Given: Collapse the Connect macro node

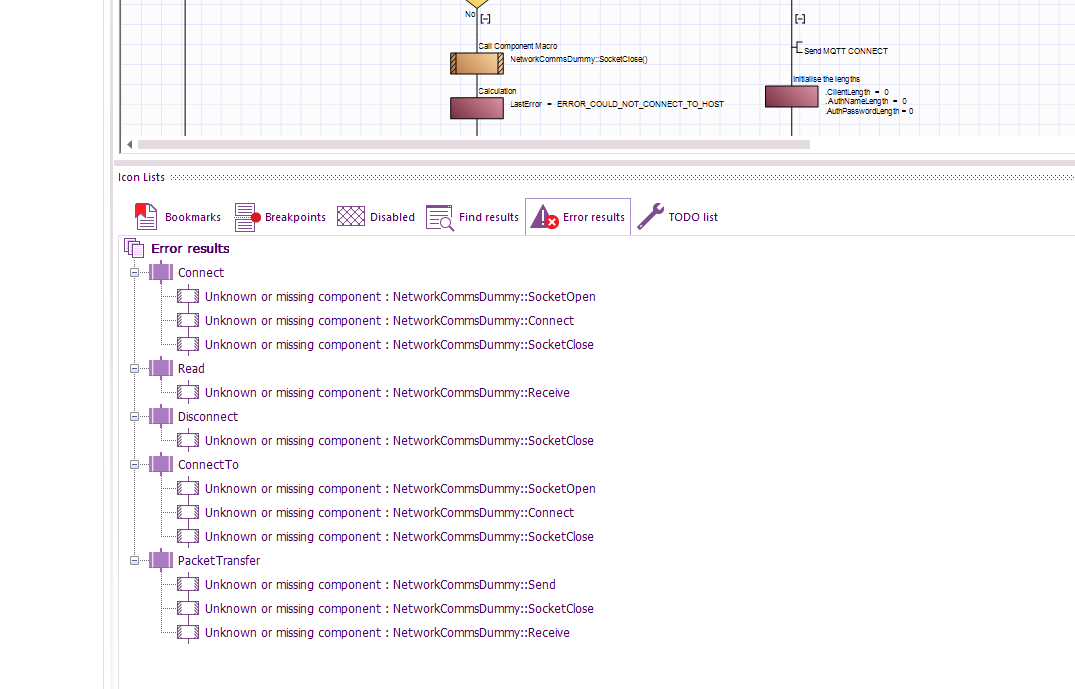Looking at the screenshot, I should point(135,273).
